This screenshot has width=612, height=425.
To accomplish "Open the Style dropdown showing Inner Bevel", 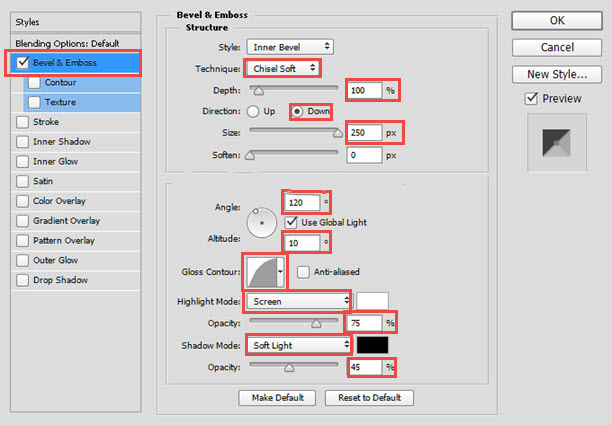I will coord(290,47).
